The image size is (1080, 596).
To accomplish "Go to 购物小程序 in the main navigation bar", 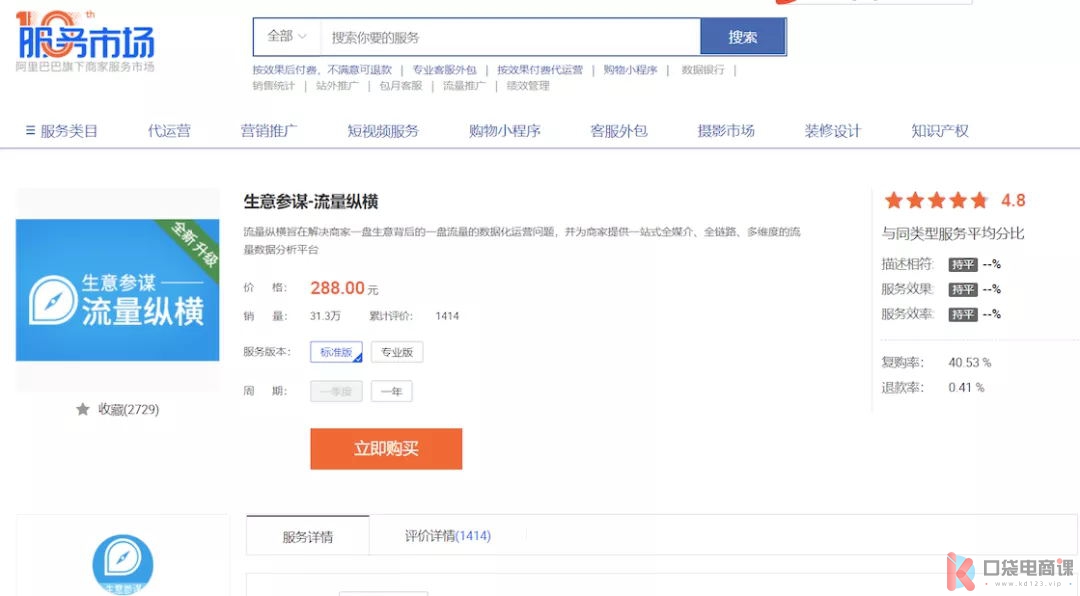I will click(x=504, y=131).
